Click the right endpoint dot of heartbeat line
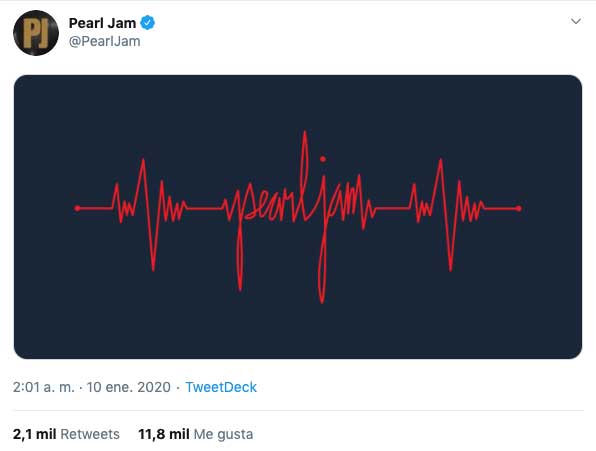Image resolution: width=596 pixels, height=451 pixels. [518, 208]
